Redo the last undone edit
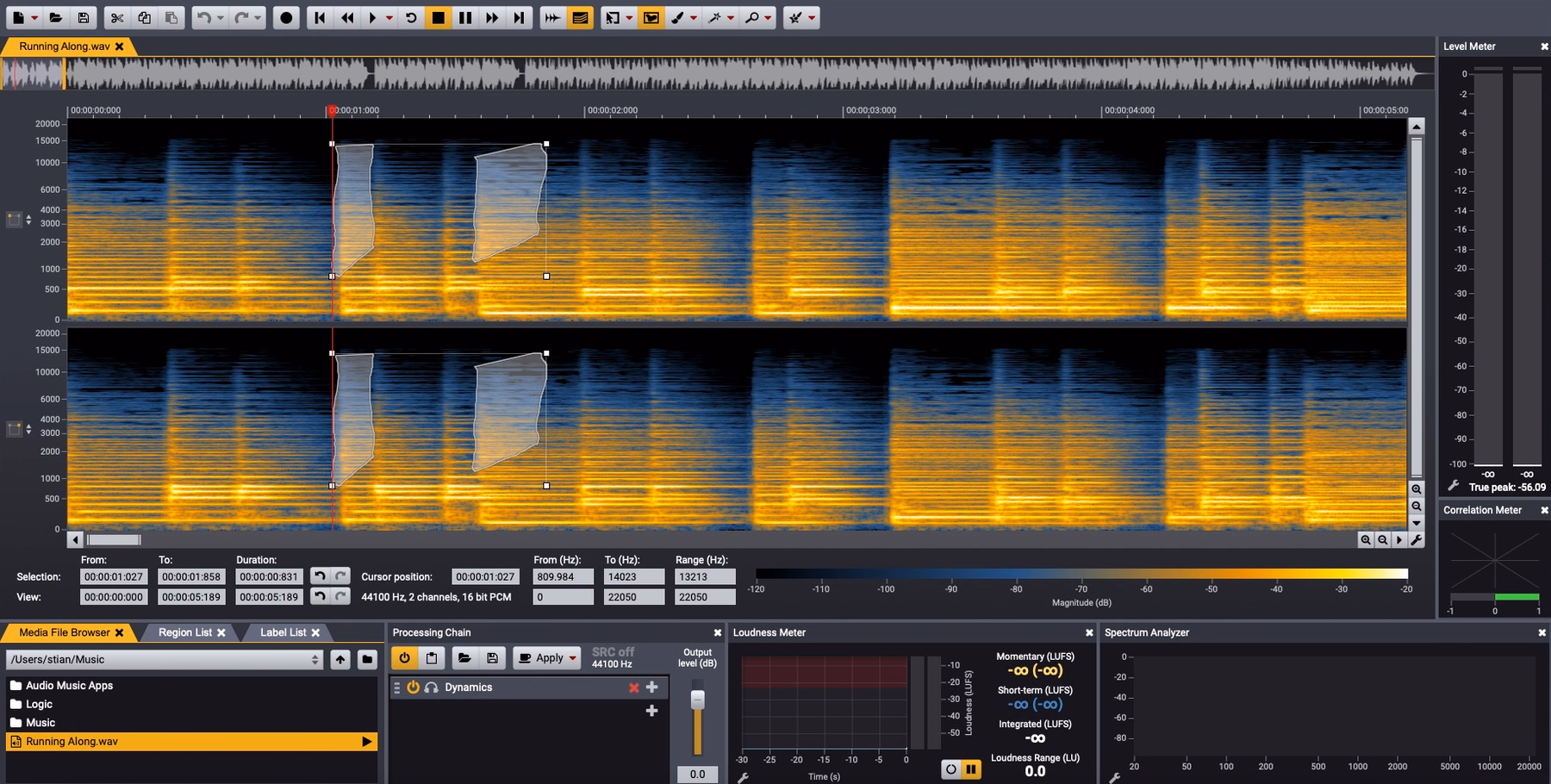Screen dimensions: 1551x784 click(x=241, y=17)
